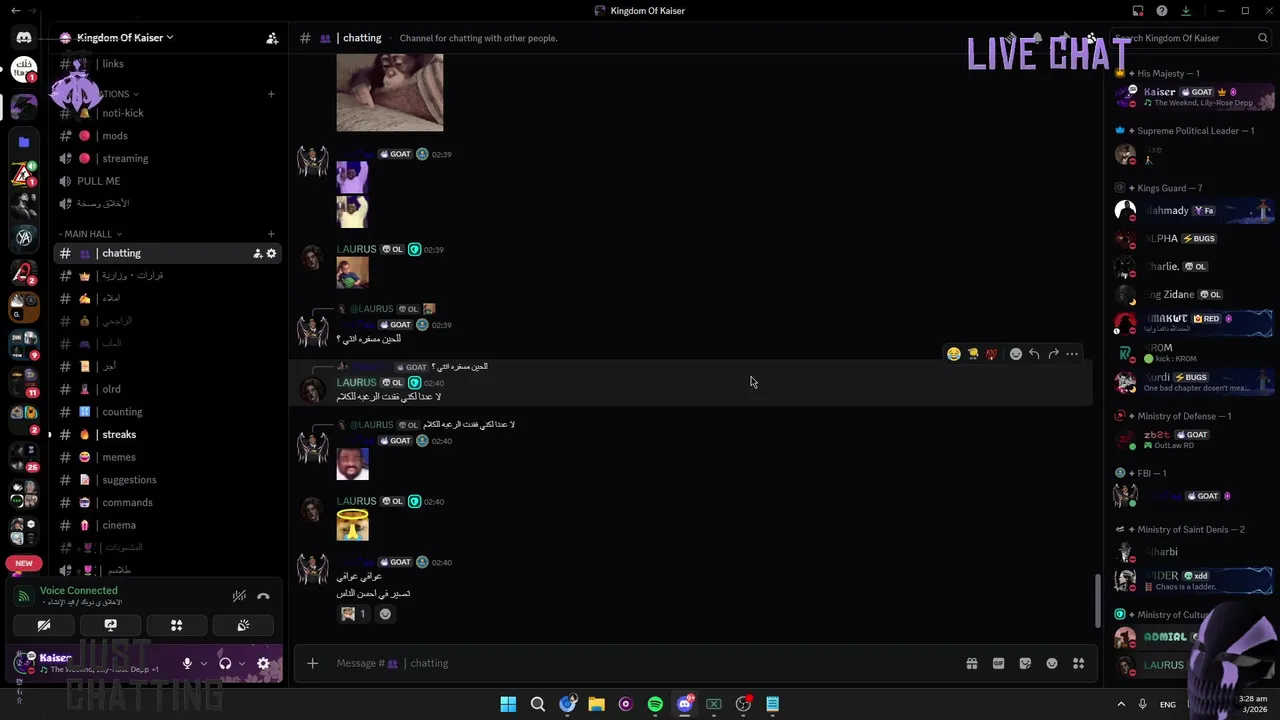Screen dimensions: 1280x720
Task: Click add reaction button under last message
Action: 385,614
